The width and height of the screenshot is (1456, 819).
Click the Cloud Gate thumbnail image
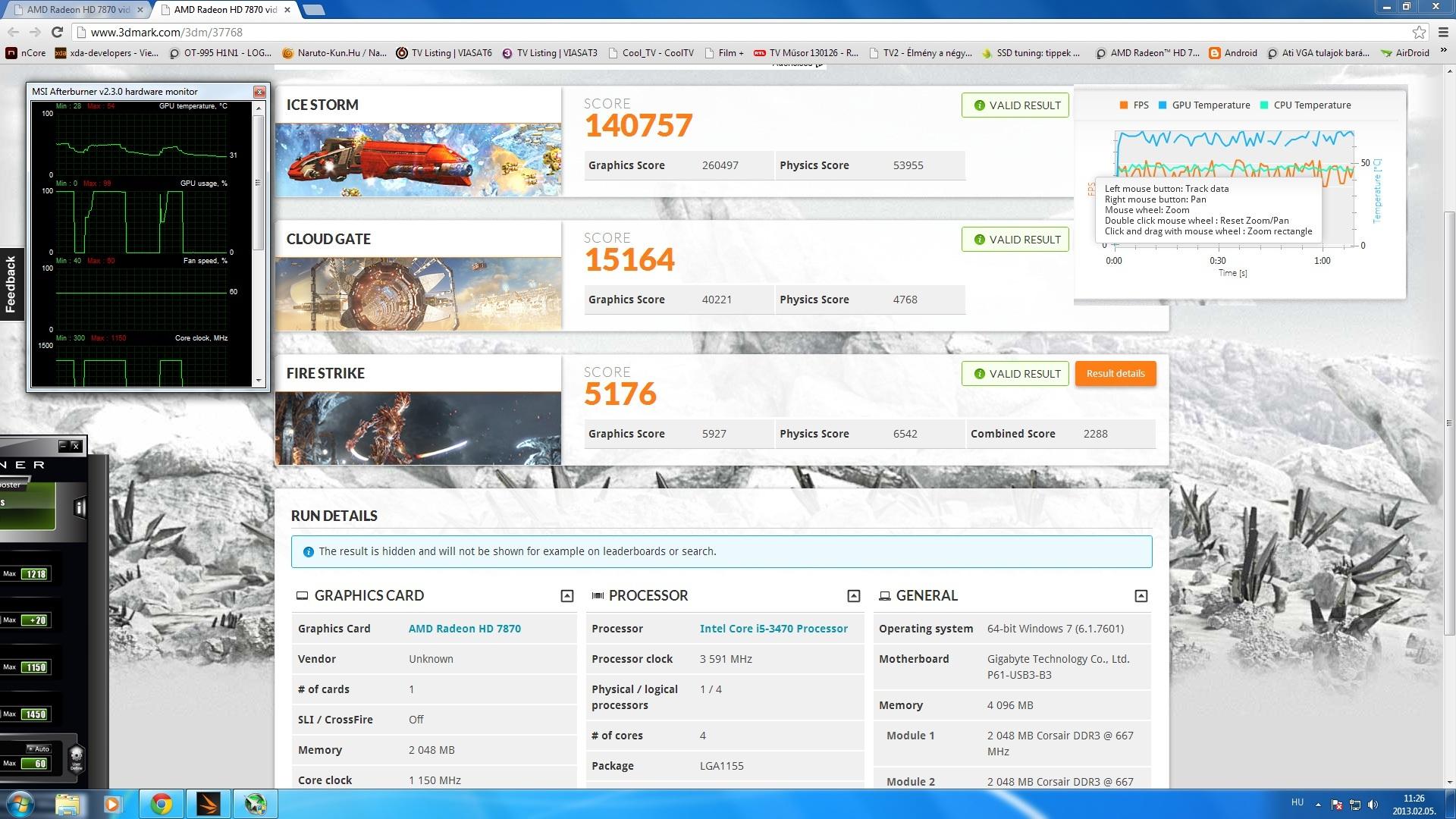pyautogui.click(x=418, y=293)
